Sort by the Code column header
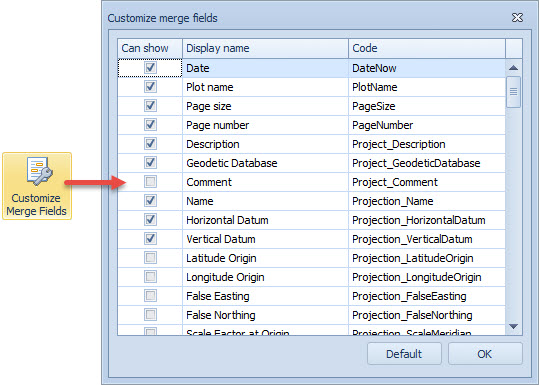539x385 pixels. 427,48
